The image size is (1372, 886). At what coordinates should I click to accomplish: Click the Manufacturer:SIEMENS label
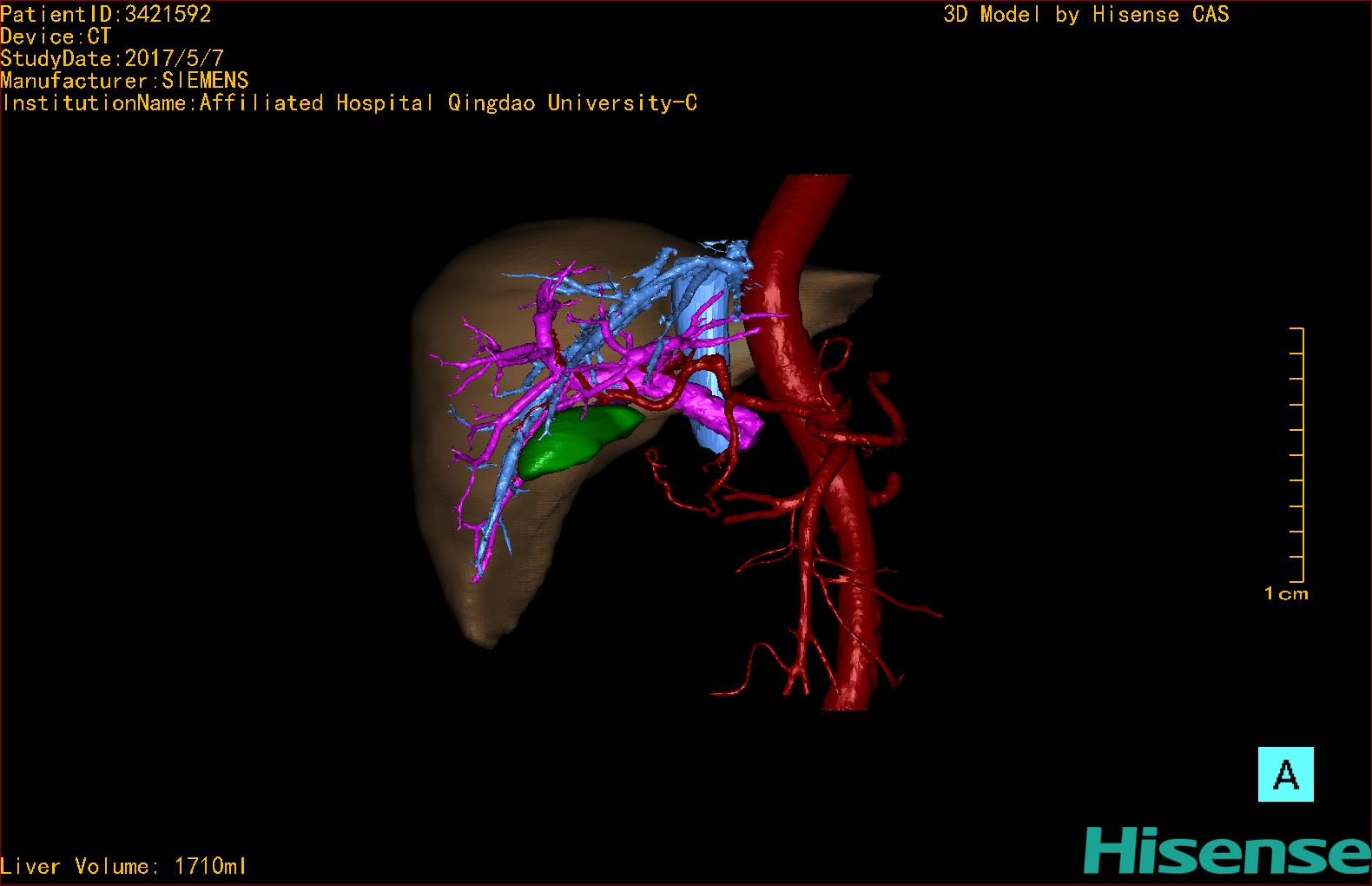tap(124, 81)
